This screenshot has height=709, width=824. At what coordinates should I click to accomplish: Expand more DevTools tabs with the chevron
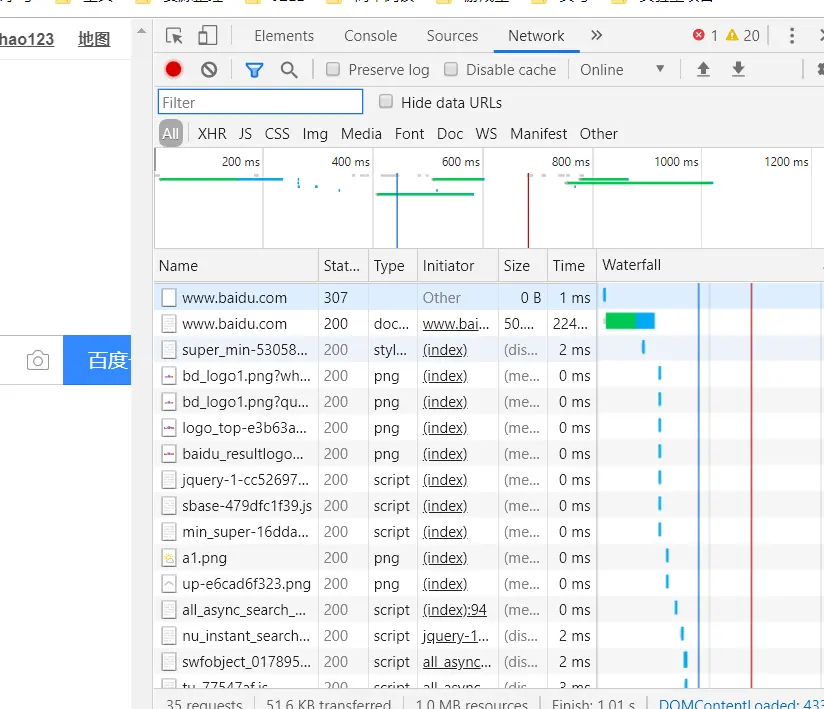tap(596, 35)
